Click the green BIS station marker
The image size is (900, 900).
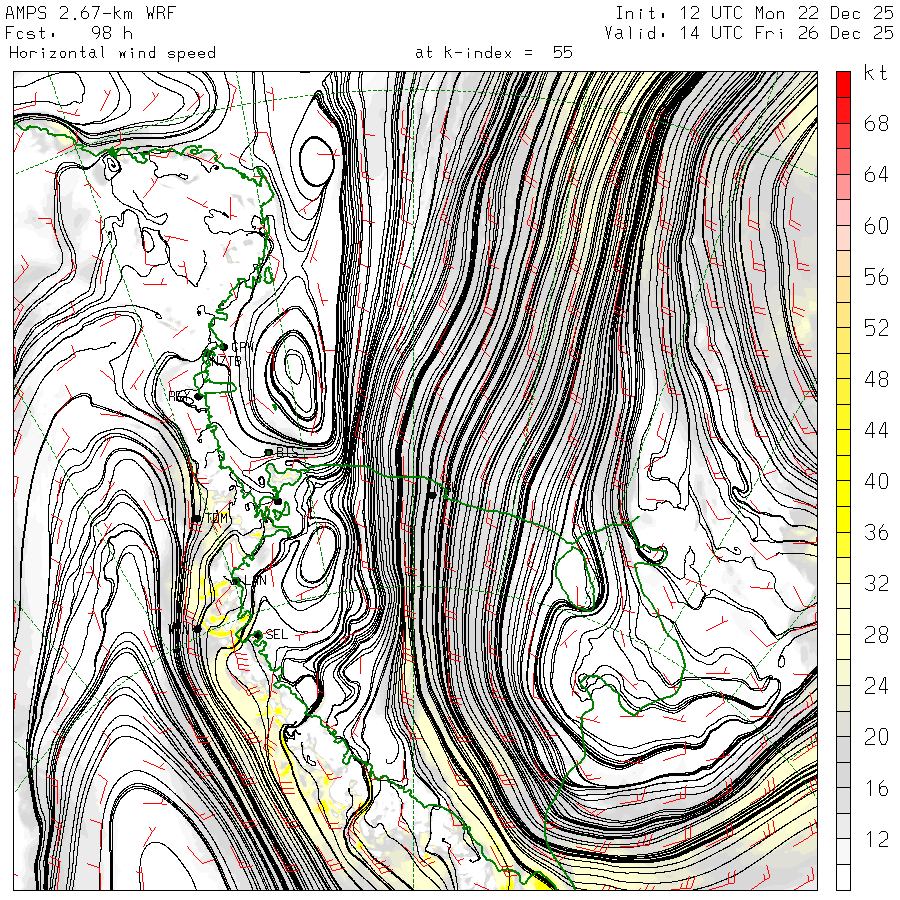pyautogui.click(x=269, y=452)
